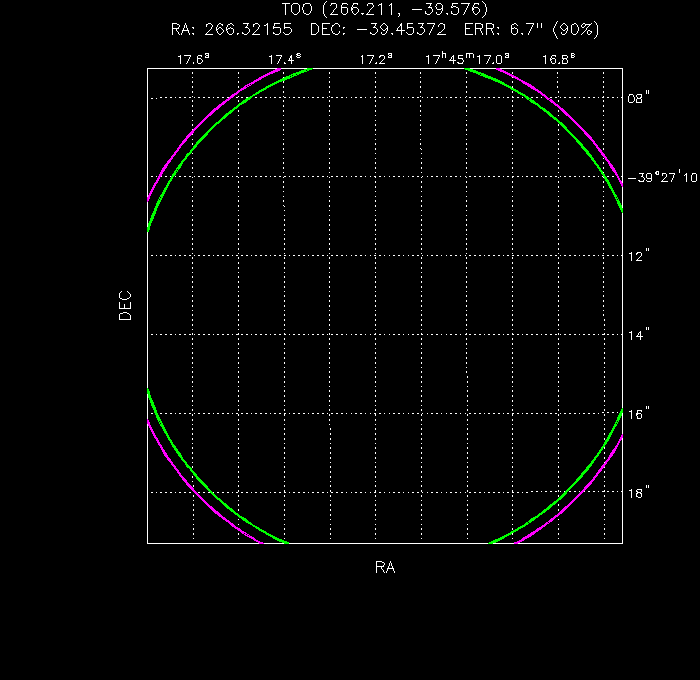Viewport: 700px width, 680px height.
Task: Click the 12" declination tick label
Action: click(638, 256)
